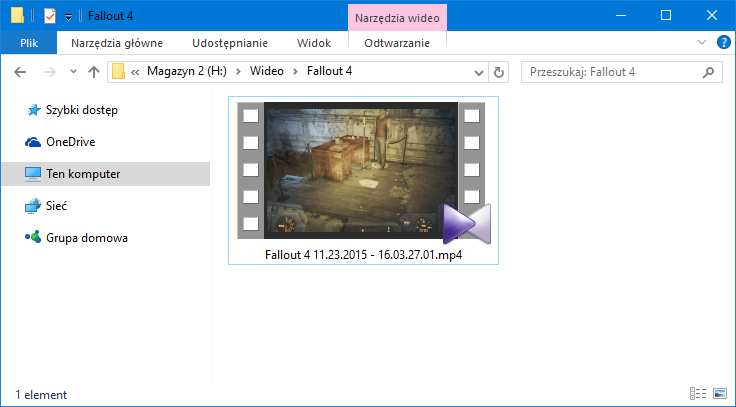The width and height of the screenshot is (736, 407).
Task: Expand the chevron after Wideo
Action: coord(295,72)
